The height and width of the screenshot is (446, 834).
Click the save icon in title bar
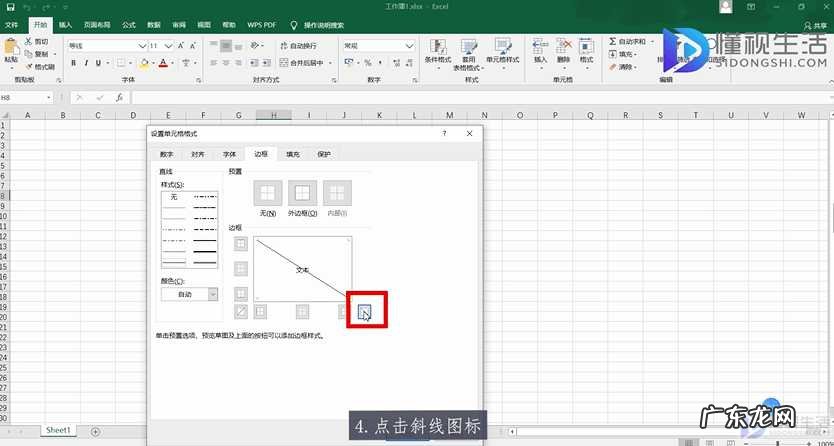pos(11,7)
